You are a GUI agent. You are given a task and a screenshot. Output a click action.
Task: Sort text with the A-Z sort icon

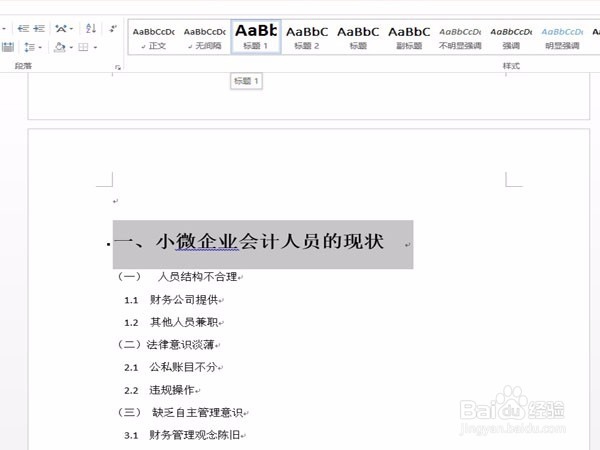(91, 28)
